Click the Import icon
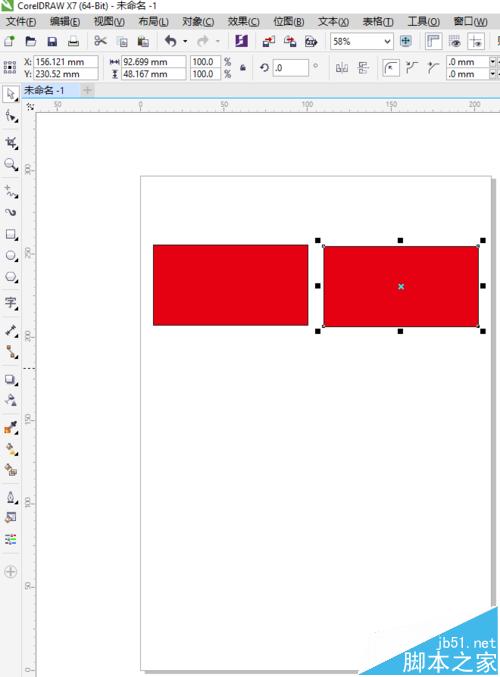Screen dimensions: 500x677 (268, 41)
